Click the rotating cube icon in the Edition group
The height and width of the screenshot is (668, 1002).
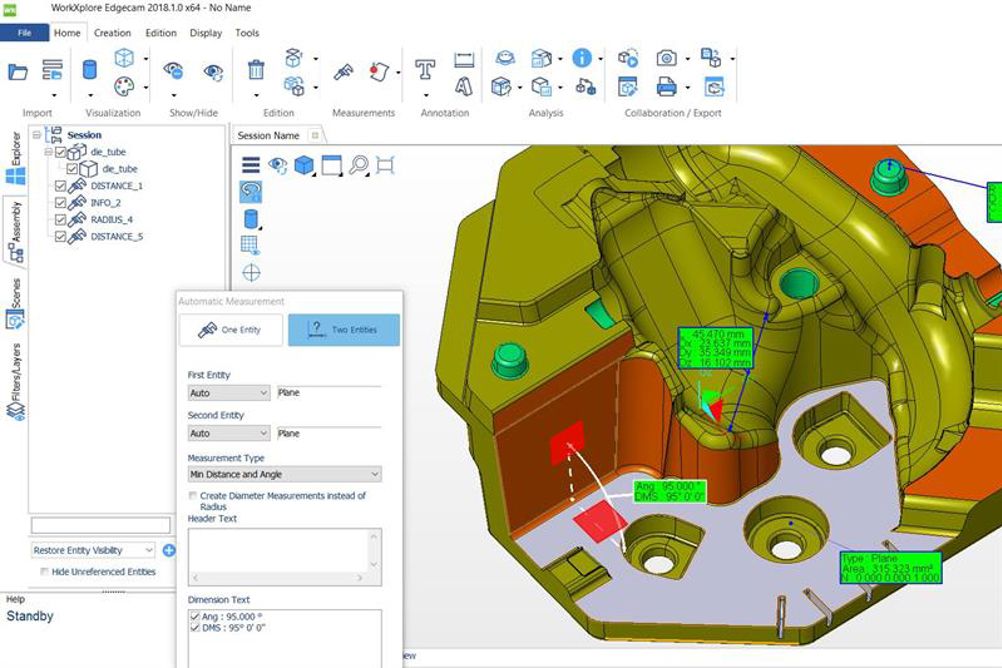click(x=293, y=58)
